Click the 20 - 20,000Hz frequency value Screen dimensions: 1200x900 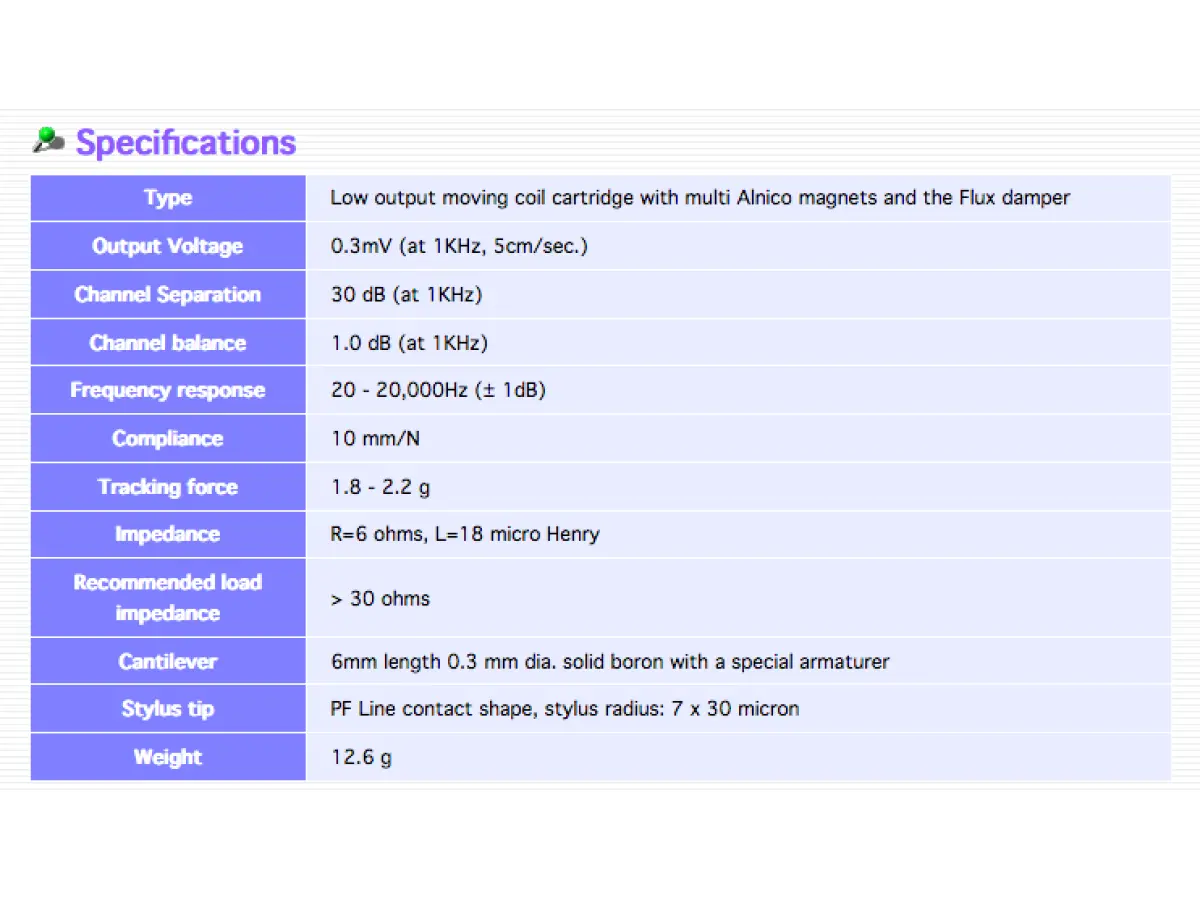point(438,390)
